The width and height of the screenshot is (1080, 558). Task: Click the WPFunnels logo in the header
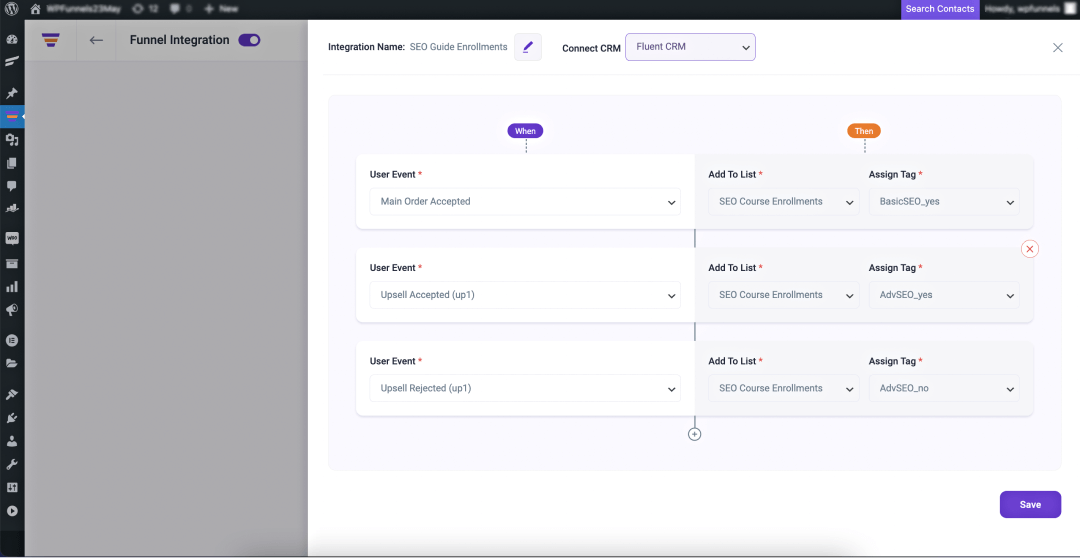tap(50, 40)
